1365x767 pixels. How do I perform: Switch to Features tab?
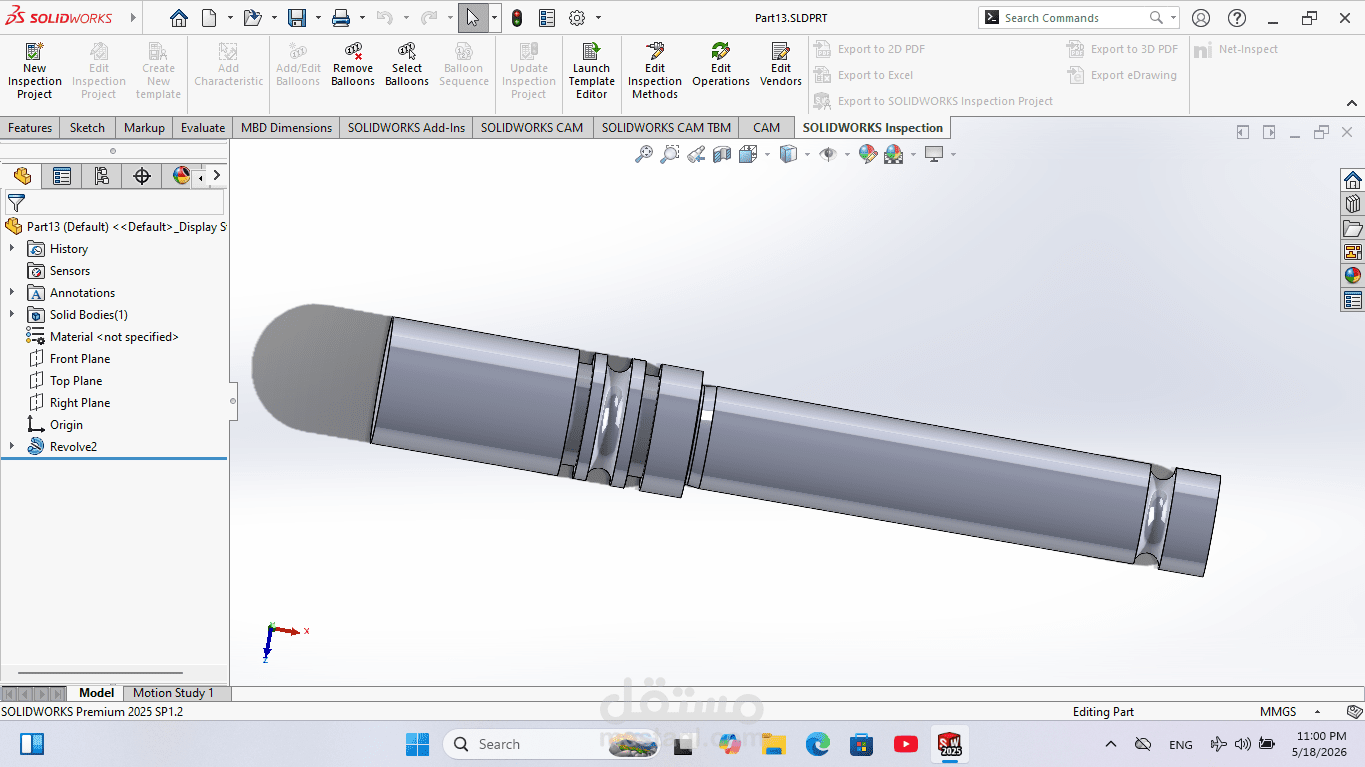tap(30, 128)
